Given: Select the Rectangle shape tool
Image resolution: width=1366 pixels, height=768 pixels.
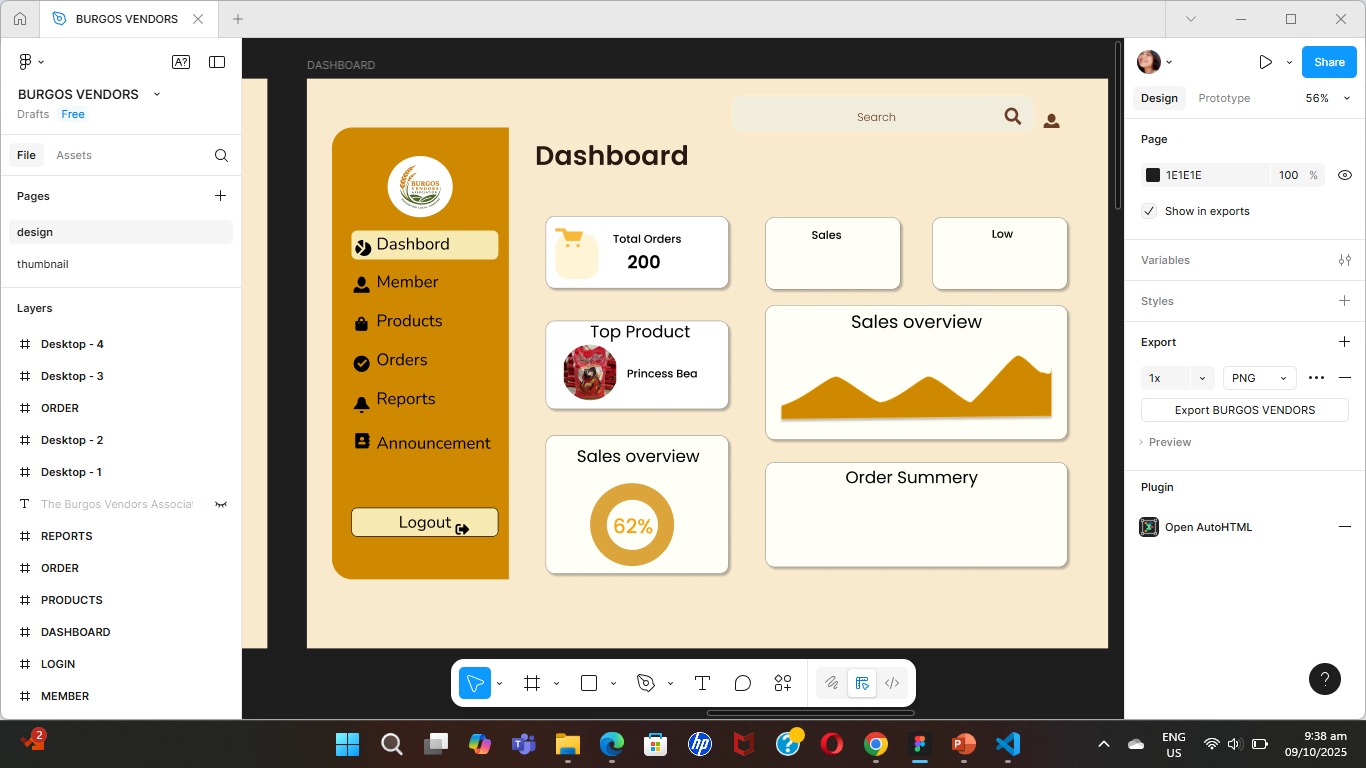Looking at the screenshot, I should coord(589,683).
